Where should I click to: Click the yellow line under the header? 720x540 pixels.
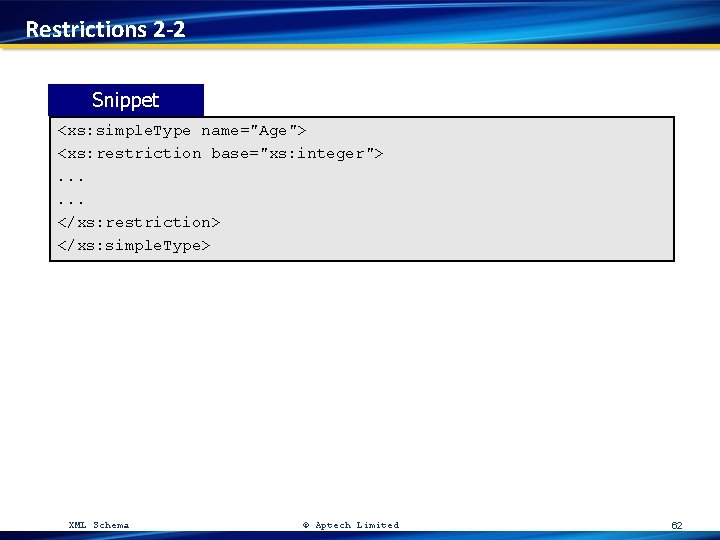[360, 46]
